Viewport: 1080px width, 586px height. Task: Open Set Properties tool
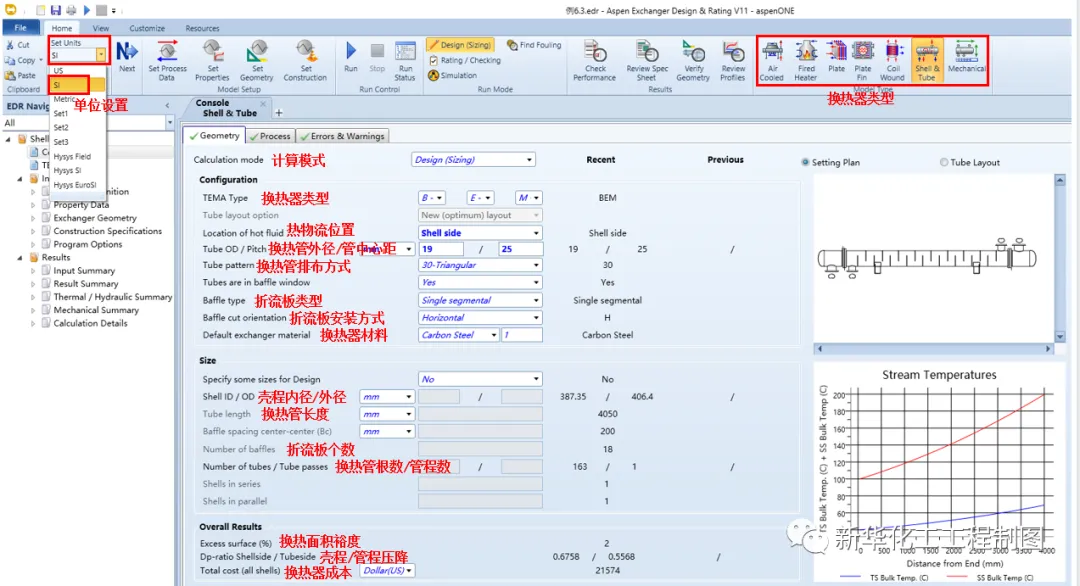pyautogui.click(x=212, y=61)
